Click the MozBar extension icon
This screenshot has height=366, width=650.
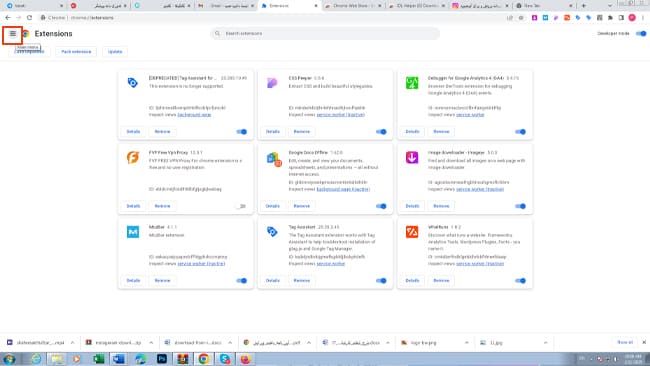133,232
